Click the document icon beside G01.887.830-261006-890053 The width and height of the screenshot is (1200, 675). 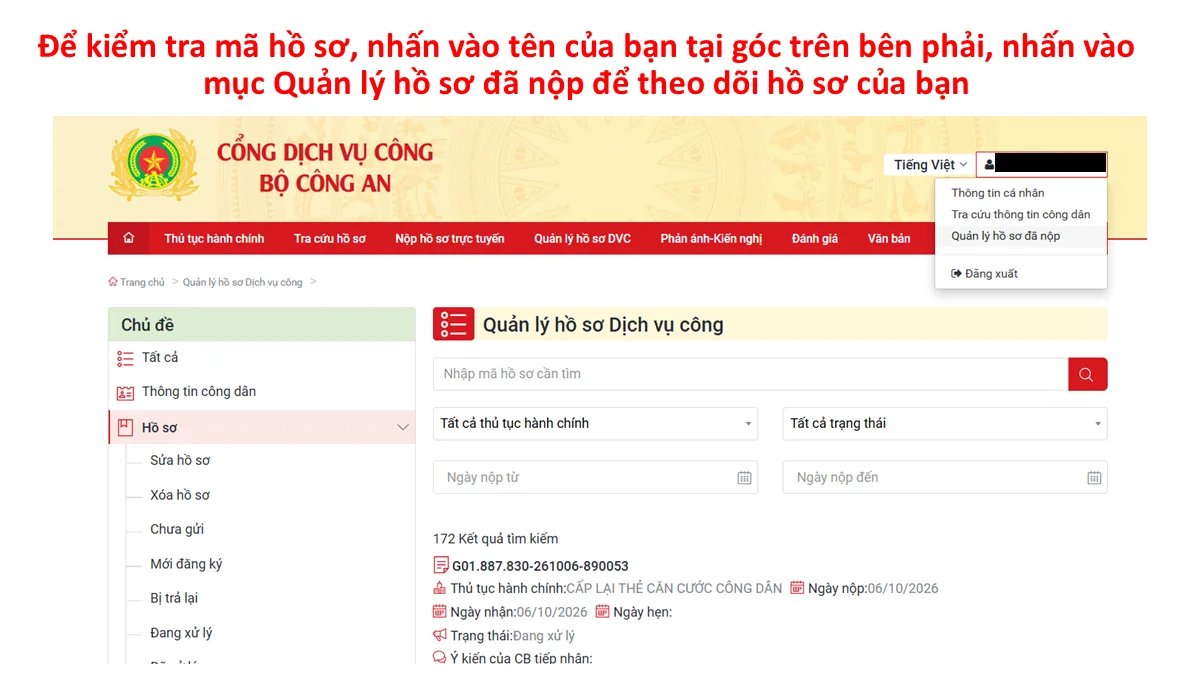pyautogui.click(x=441, y=566)
